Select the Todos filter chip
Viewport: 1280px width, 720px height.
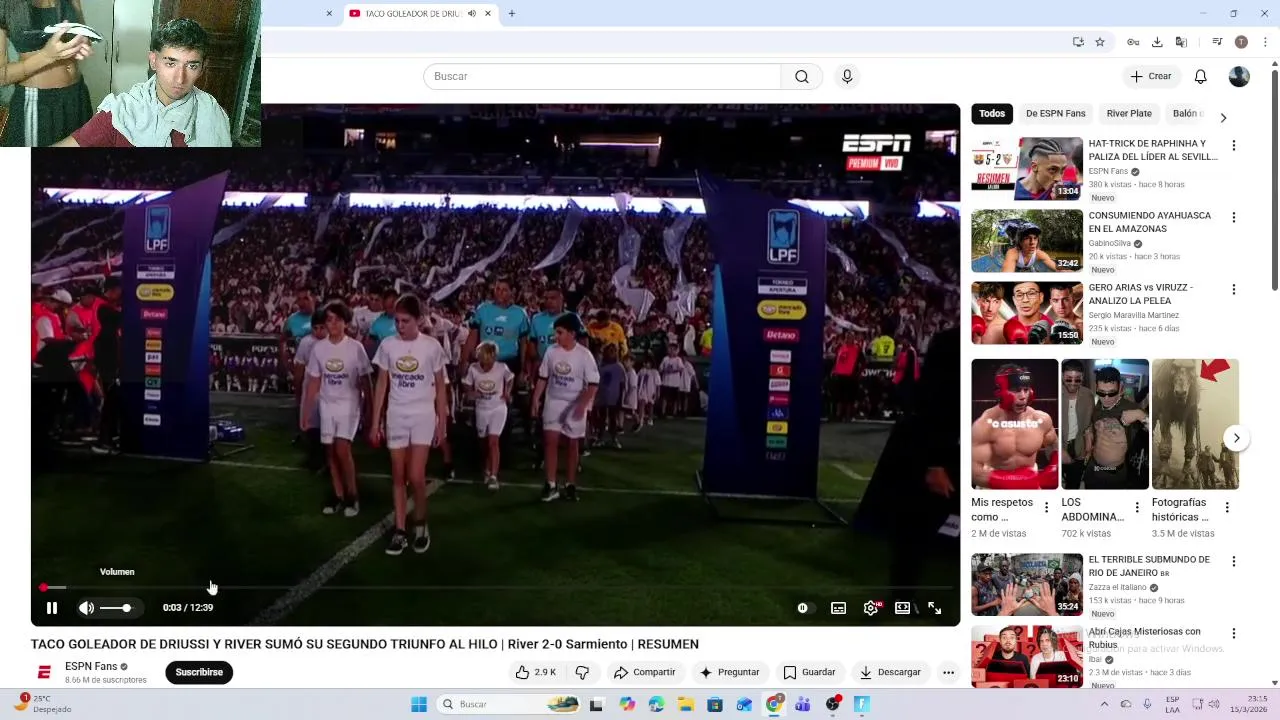point(992,114)
